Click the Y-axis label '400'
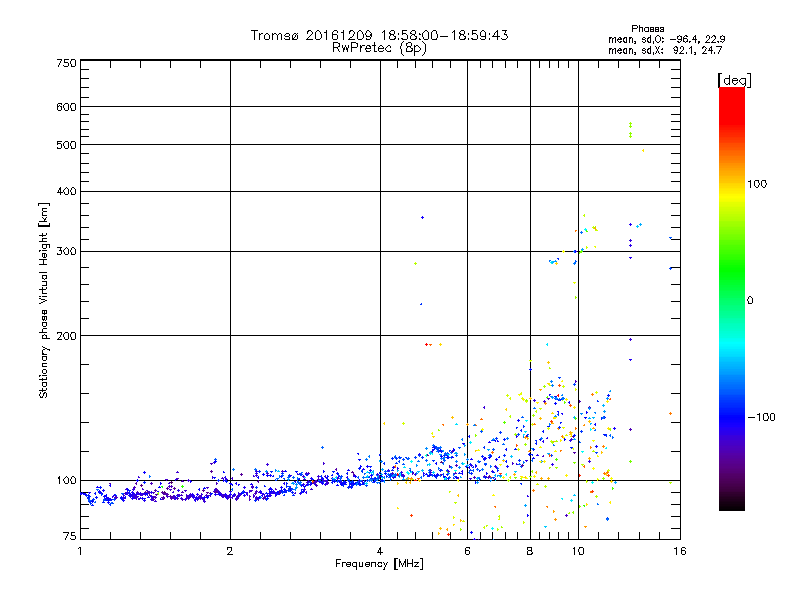This screenshot has width=800, height=600. (67, 191)
